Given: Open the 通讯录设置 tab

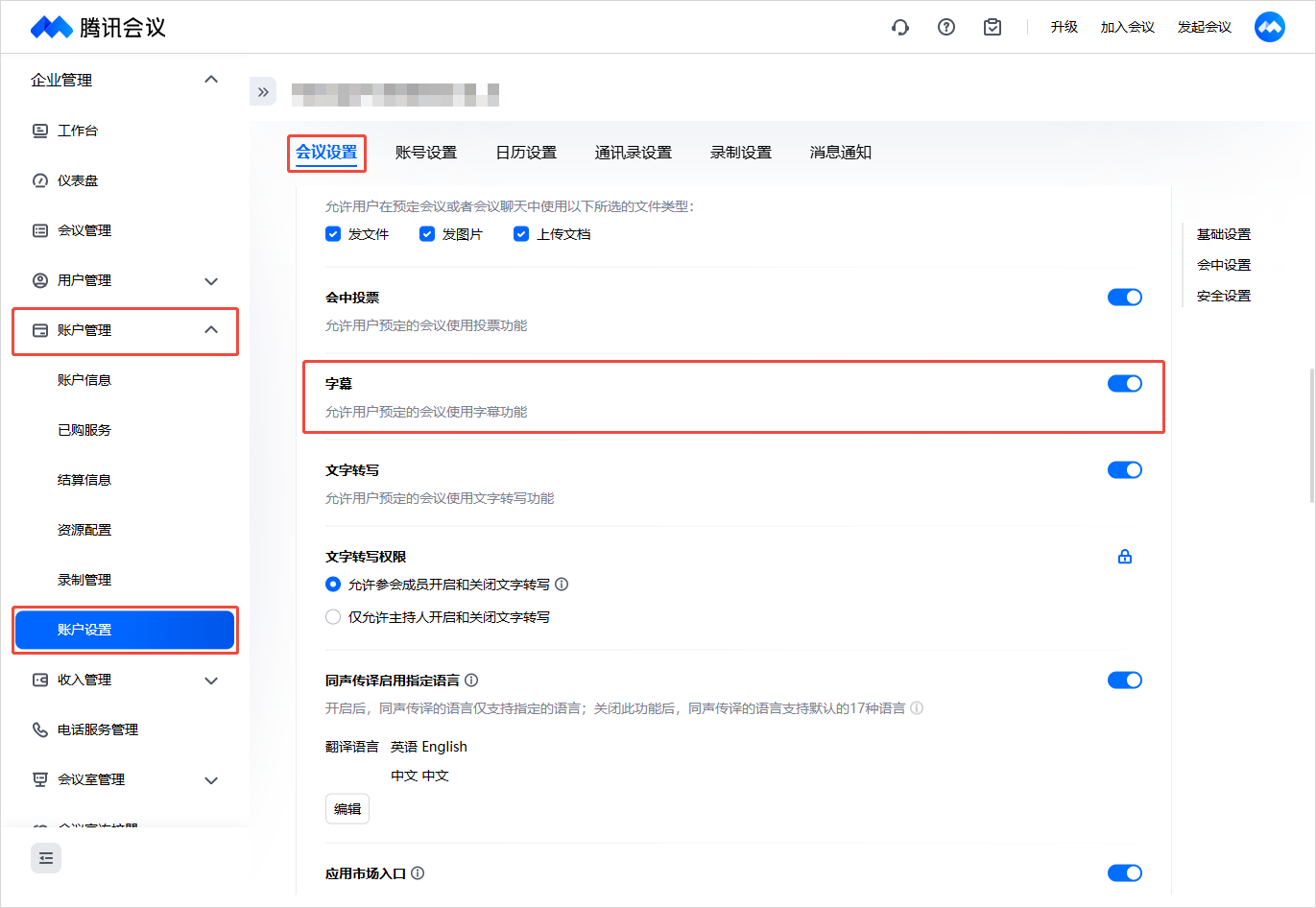Looking at the screenshot, I should click(634, 153).
